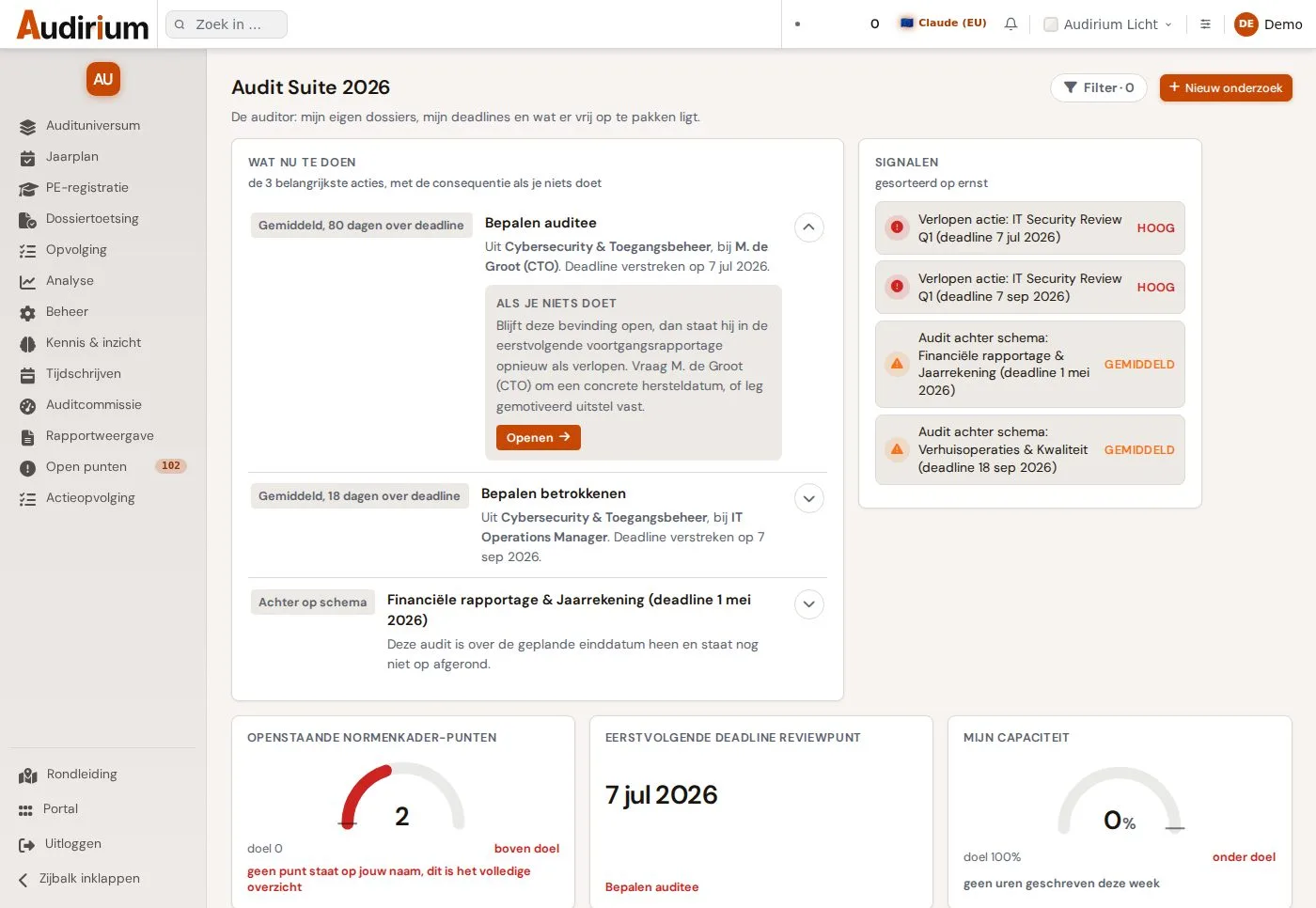Click the Actieopvolging checklist icon
The height and width of the screenshot is (908, 1316).
[x=28, y=499]
